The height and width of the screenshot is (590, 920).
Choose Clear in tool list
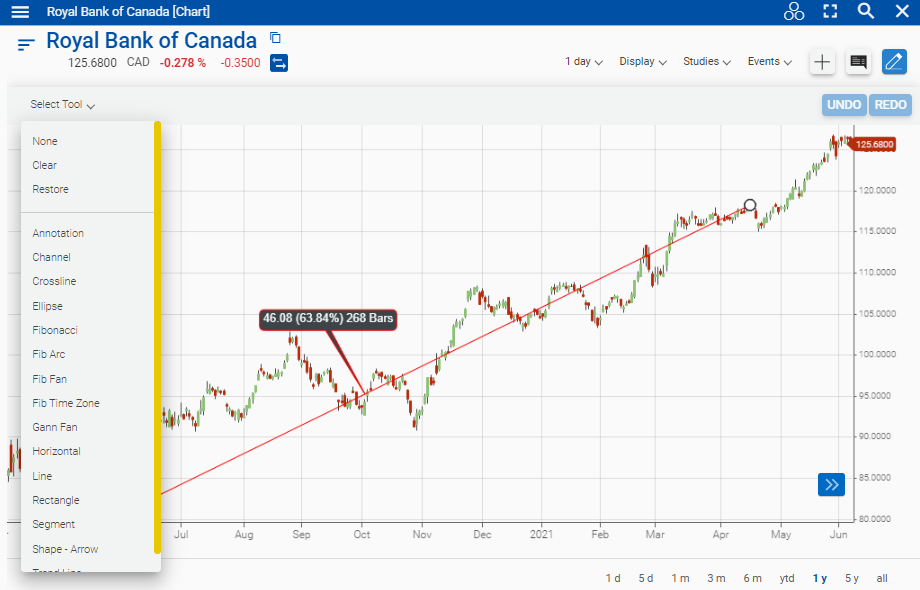[87, 165]
